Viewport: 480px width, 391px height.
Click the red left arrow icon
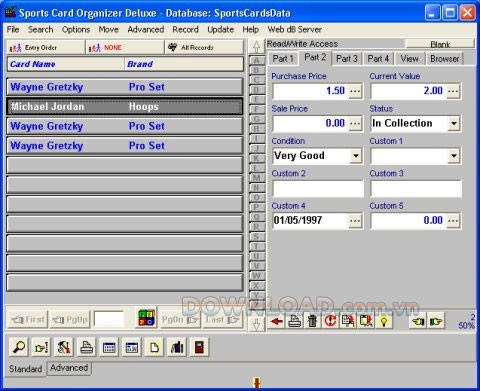pos(277,321)
